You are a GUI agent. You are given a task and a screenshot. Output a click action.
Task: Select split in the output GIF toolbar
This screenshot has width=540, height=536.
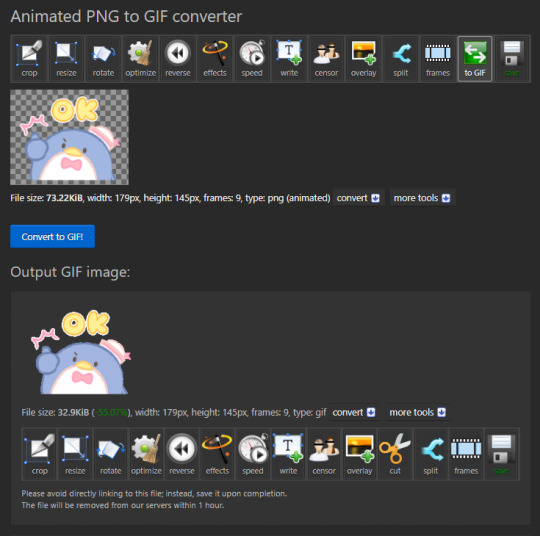click(x=430, y=454)
